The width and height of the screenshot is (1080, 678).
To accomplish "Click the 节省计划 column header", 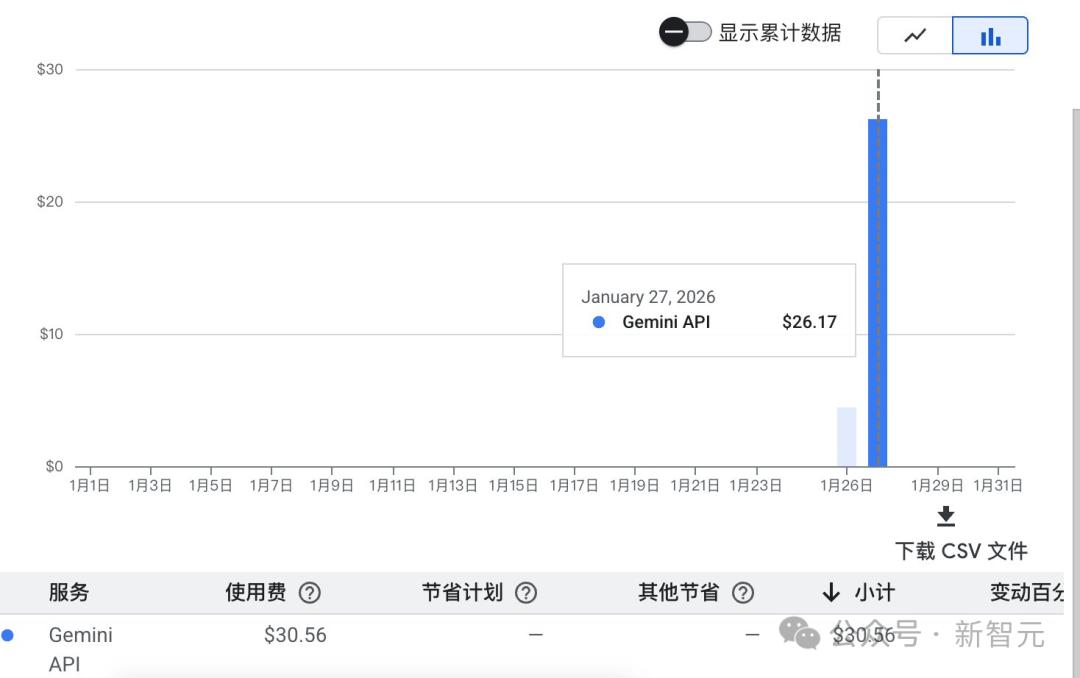I will (x=462, y=593).
